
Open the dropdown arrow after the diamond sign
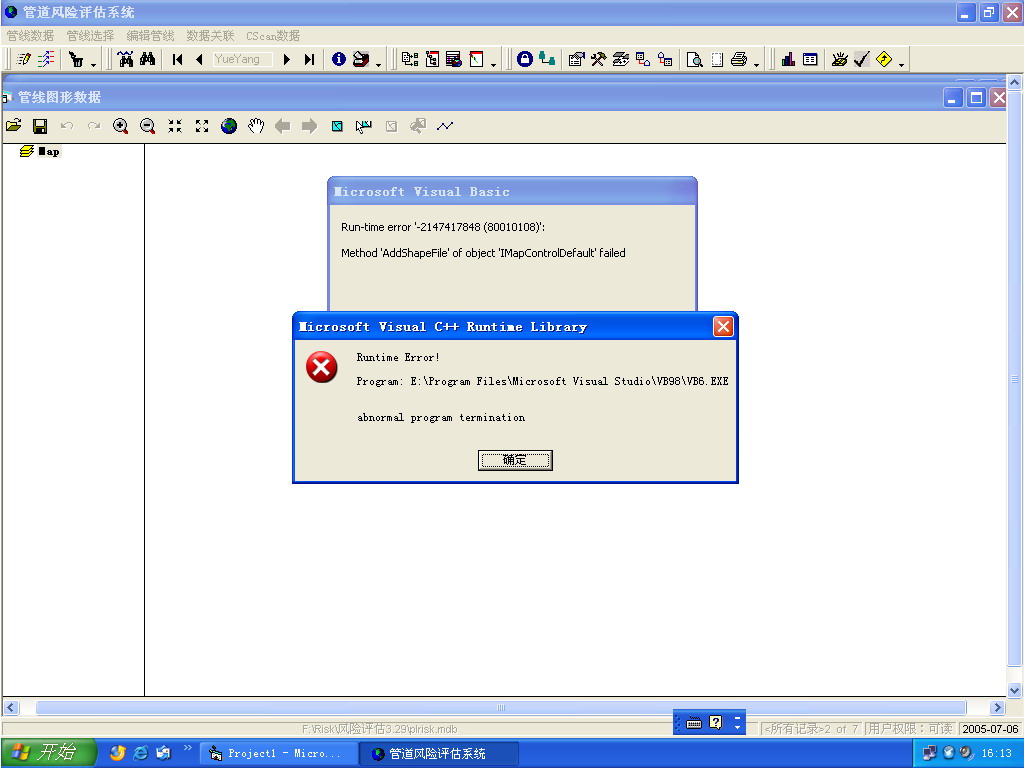point(901,63)
